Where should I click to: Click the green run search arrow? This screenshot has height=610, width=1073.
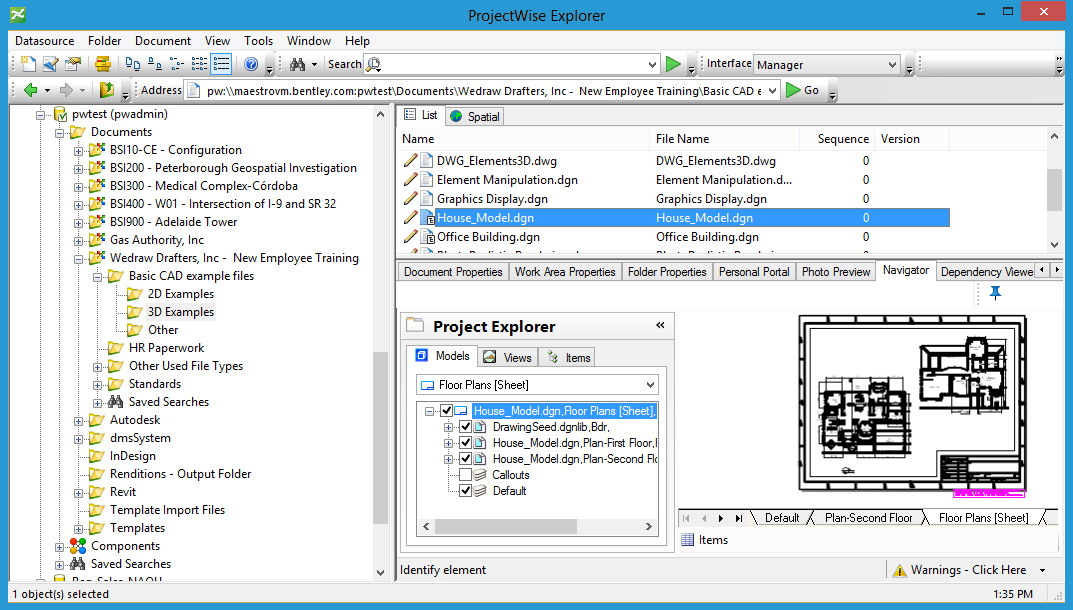(x=674, y=64)
